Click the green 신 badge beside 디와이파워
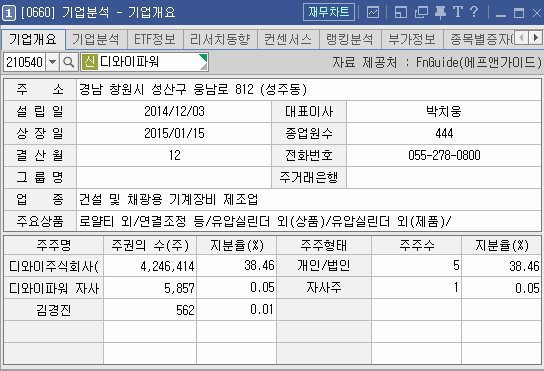The width and height of the screenshot is (544, 371). [x=90, y=62]
